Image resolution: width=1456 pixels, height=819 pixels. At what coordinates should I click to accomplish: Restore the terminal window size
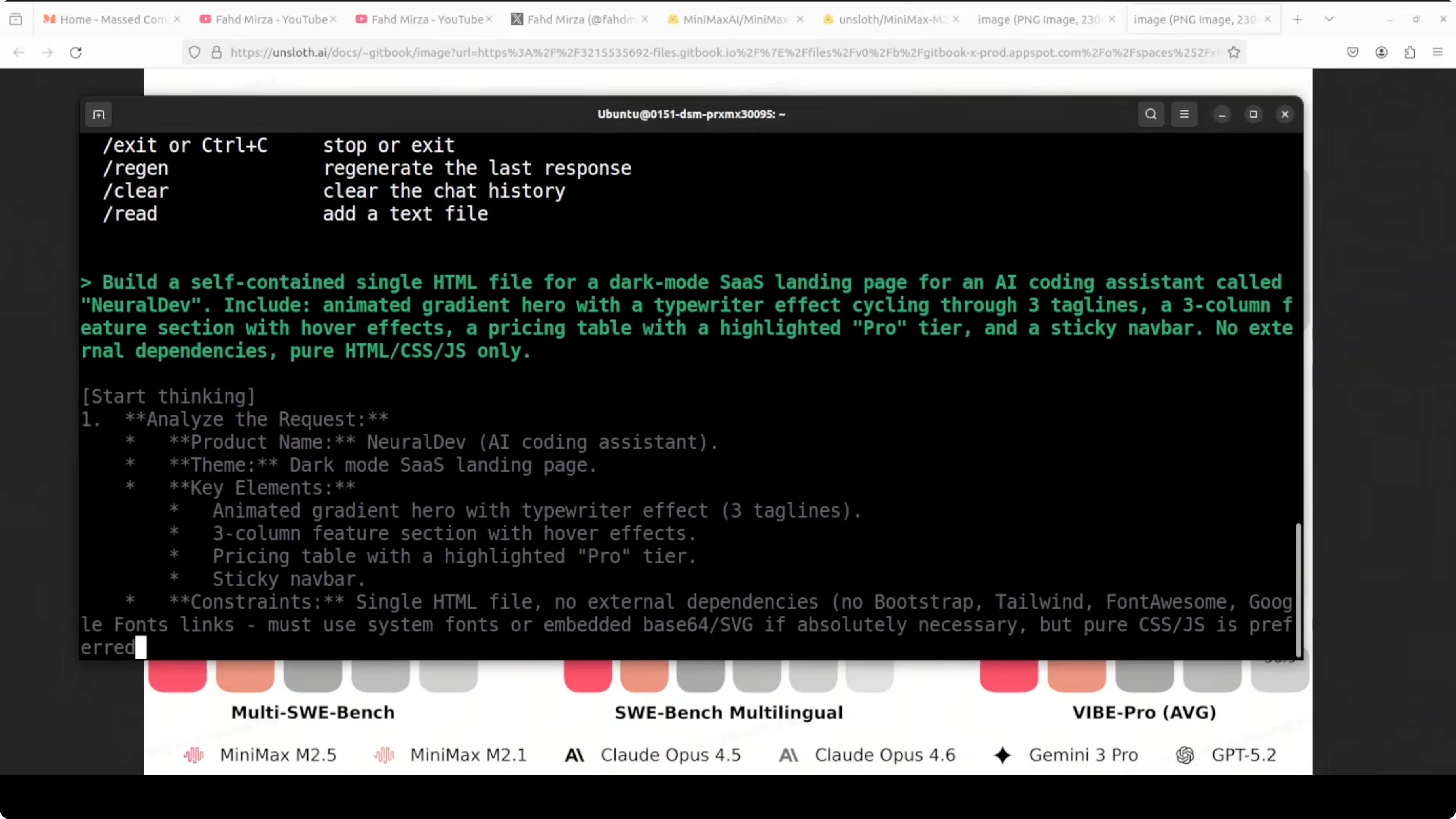1253,114
